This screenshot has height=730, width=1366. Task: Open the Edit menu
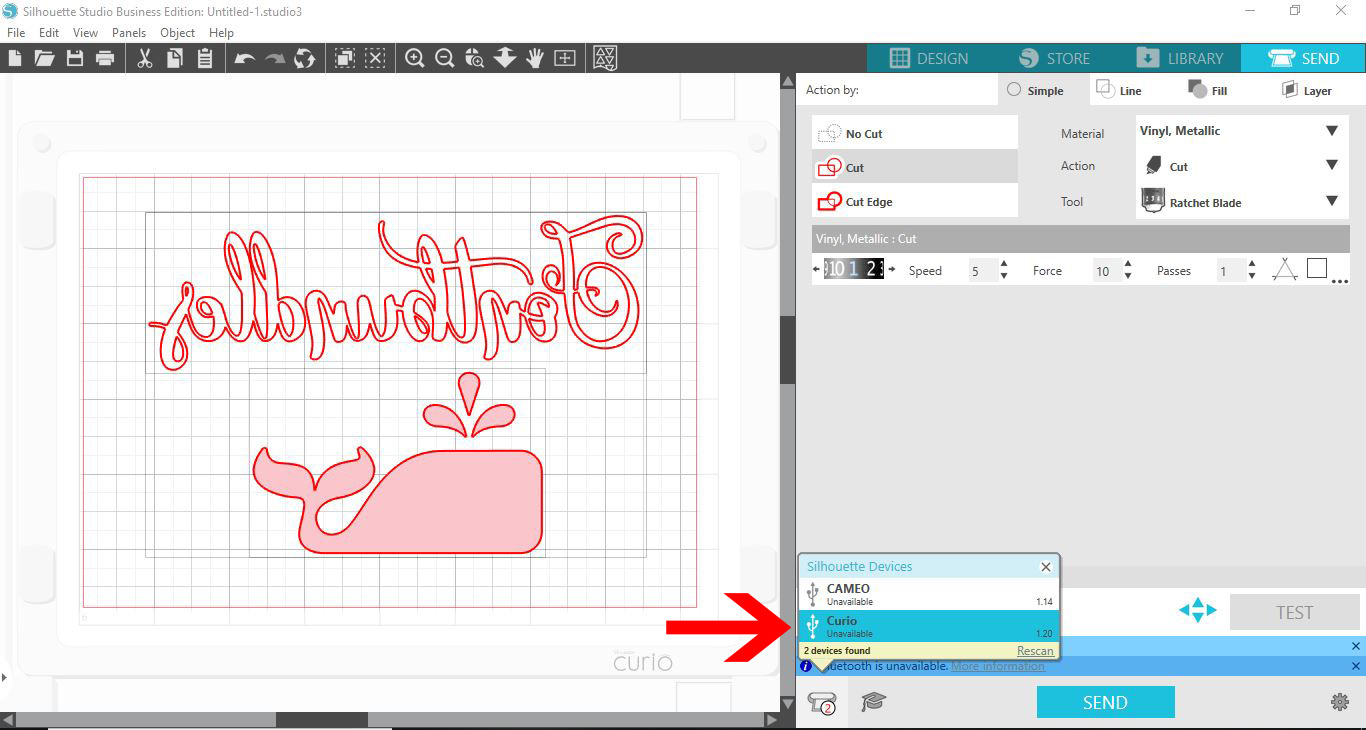(49, 33)
